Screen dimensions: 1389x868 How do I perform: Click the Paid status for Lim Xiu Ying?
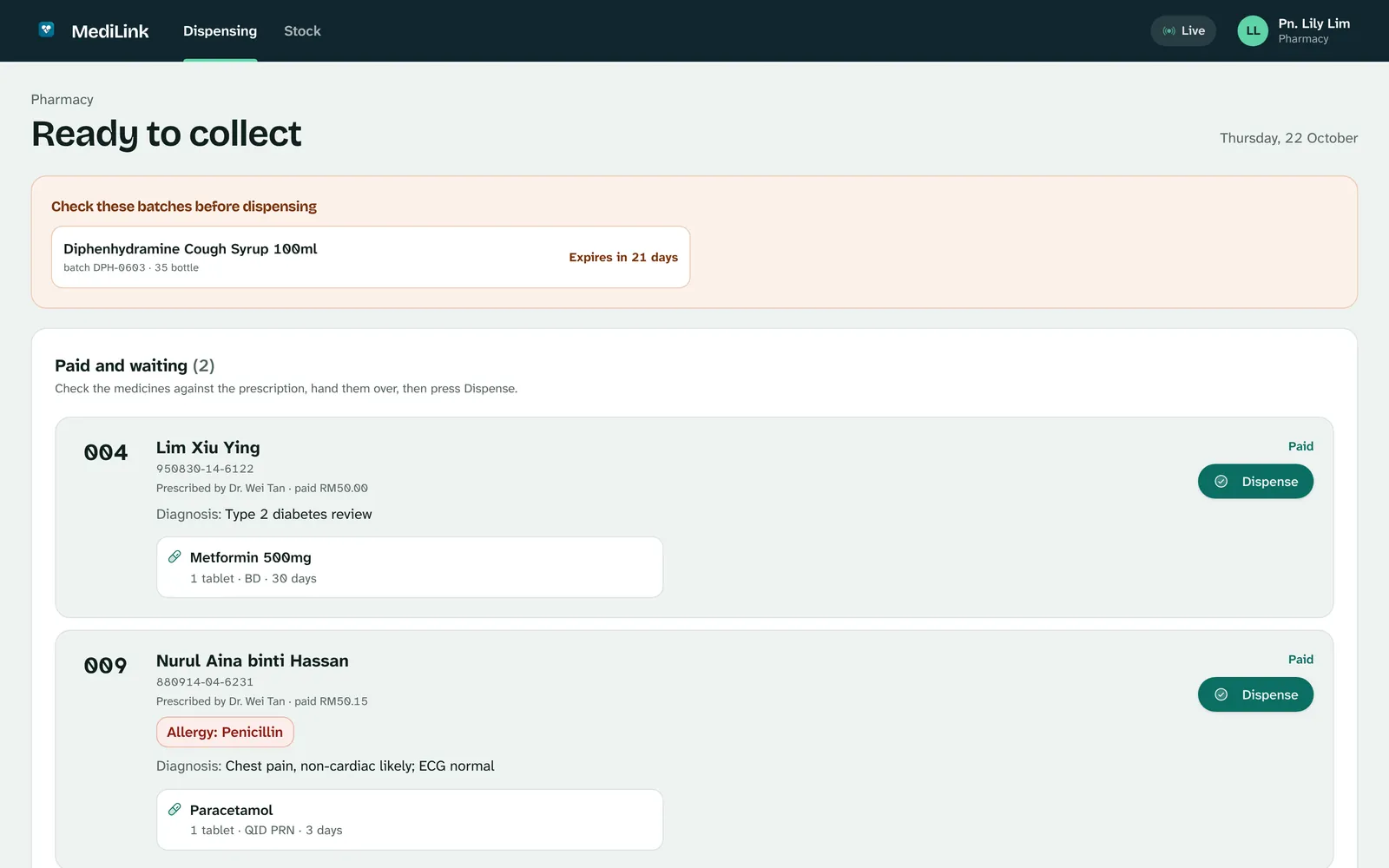click(x=1300, y=446)
